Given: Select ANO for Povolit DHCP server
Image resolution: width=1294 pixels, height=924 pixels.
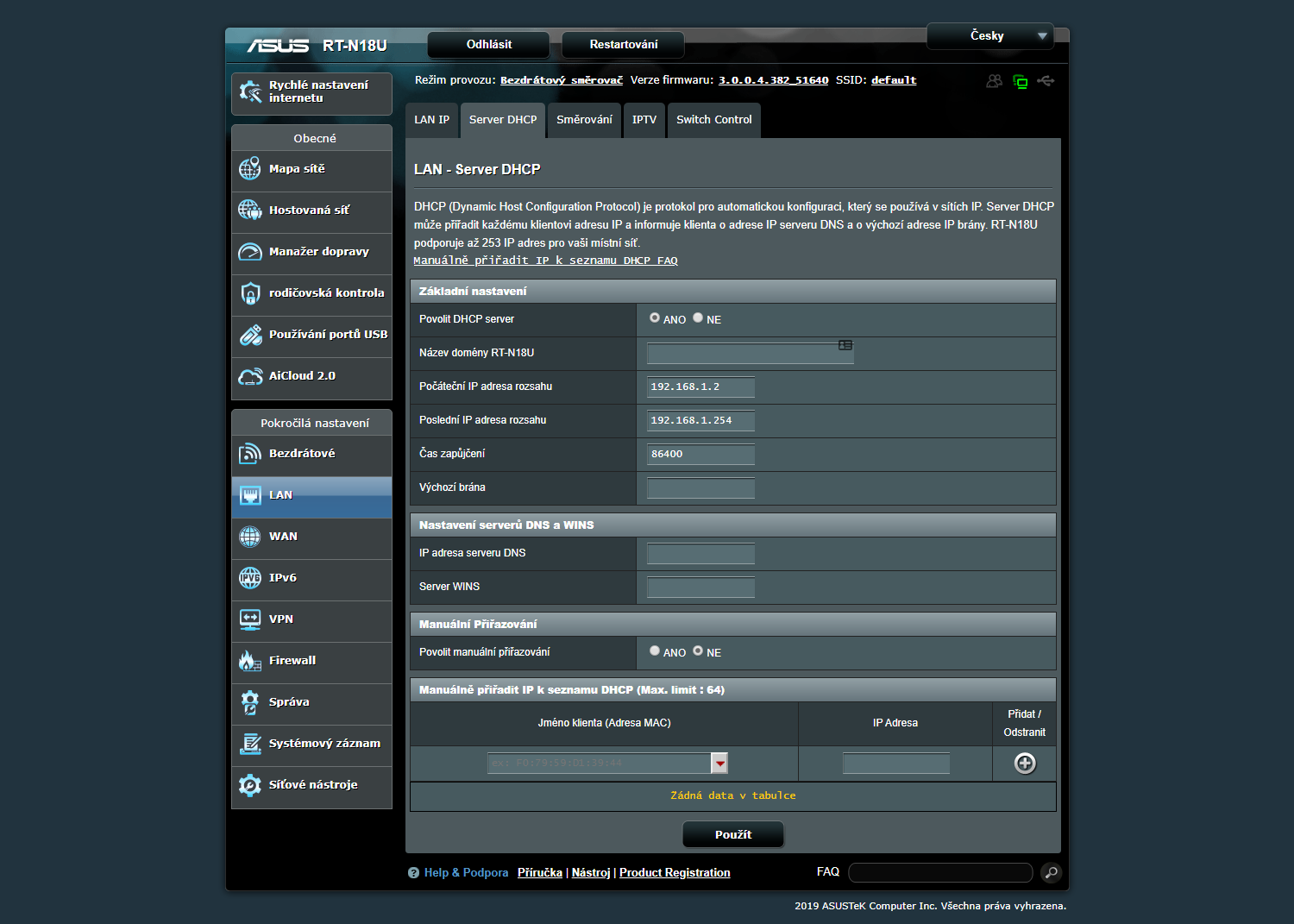Looking at the screenshot, I should tap(655, 318).
